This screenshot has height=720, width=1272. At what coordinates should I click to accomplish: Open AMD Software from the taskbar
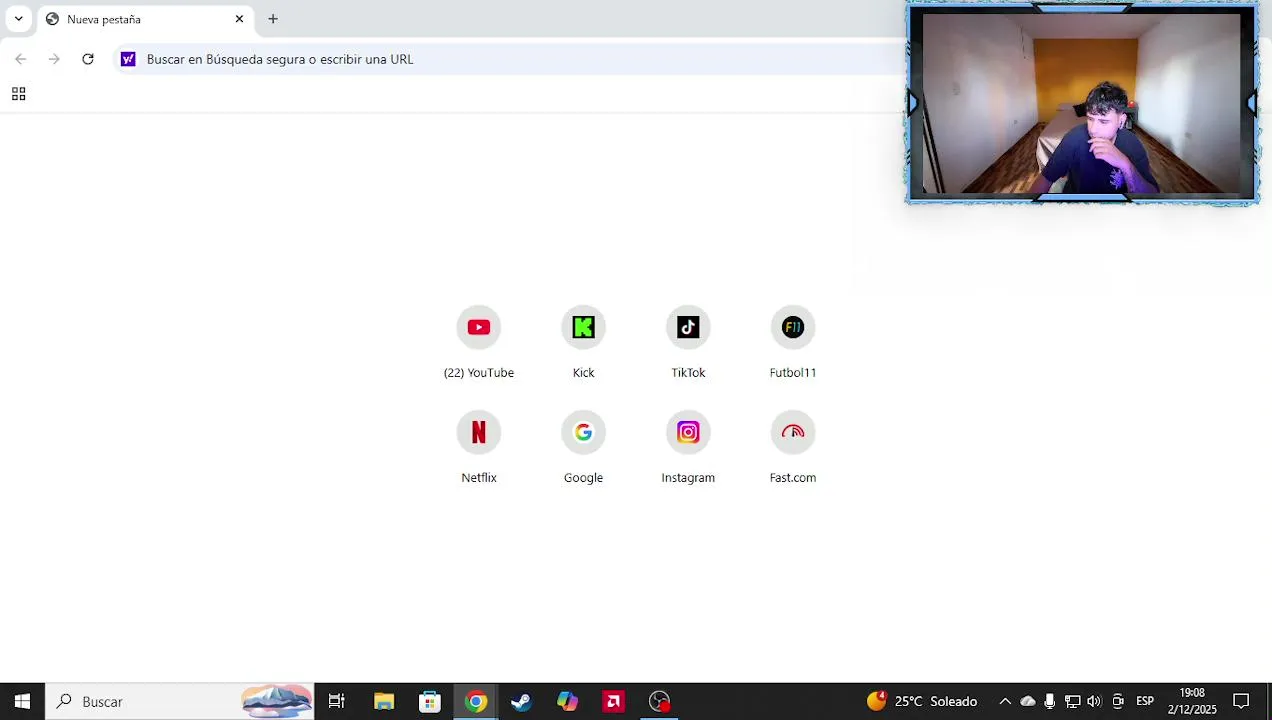(x=614, y=701)
